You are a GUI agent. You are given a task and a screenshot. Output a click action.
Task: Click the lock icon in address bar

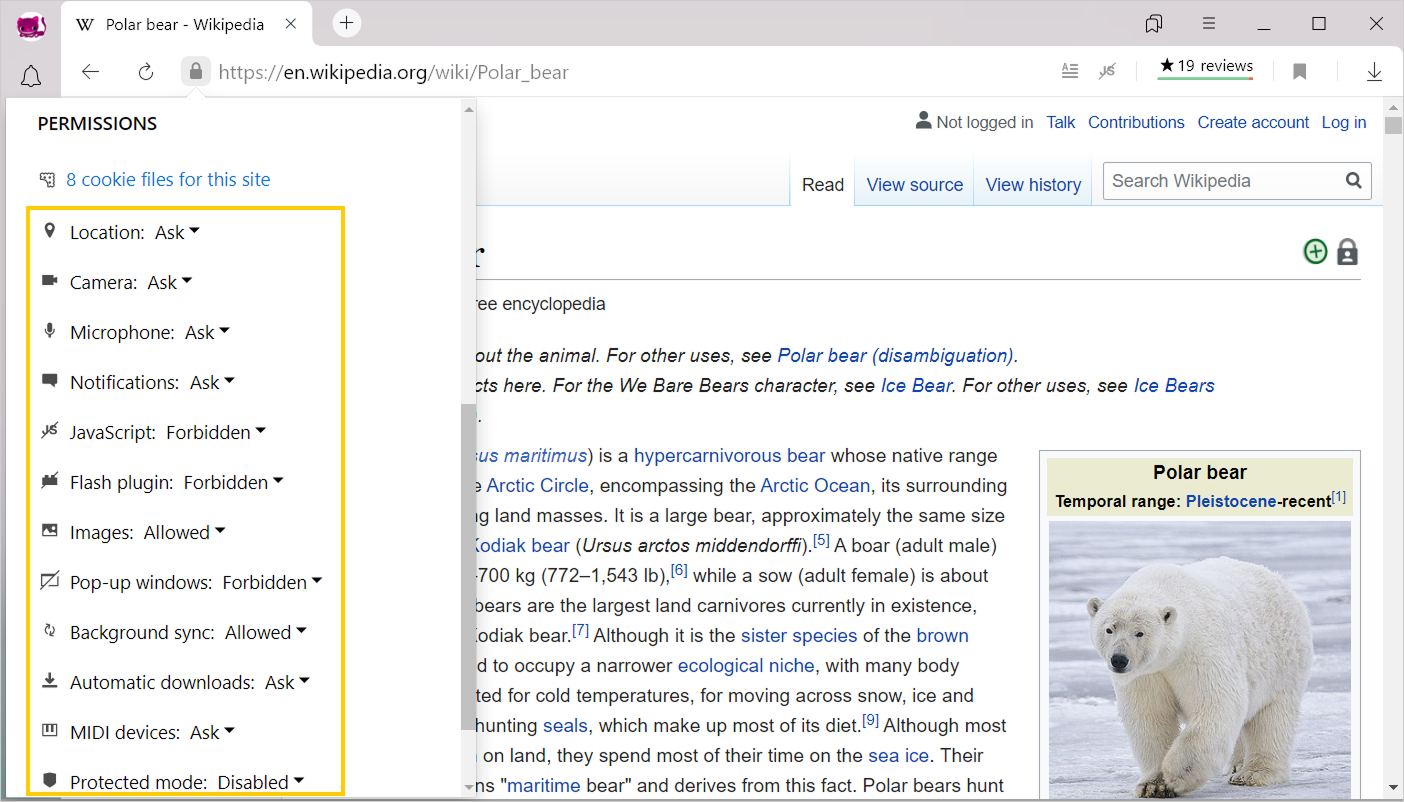click(x=196, y=71)
